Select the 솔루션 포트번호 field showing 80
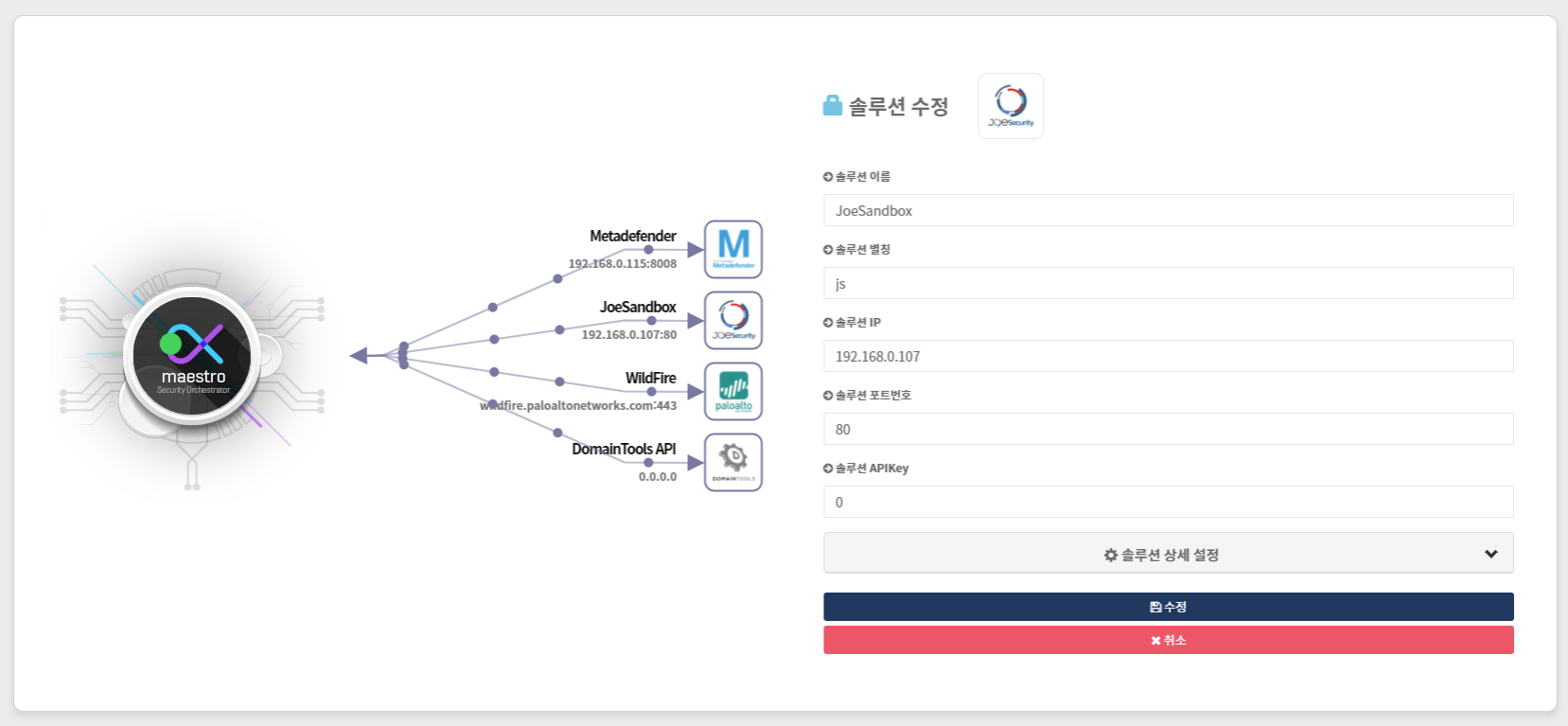Viewport: 1568px width, 726px height. pyautogui.click(x=1168, y=429)
